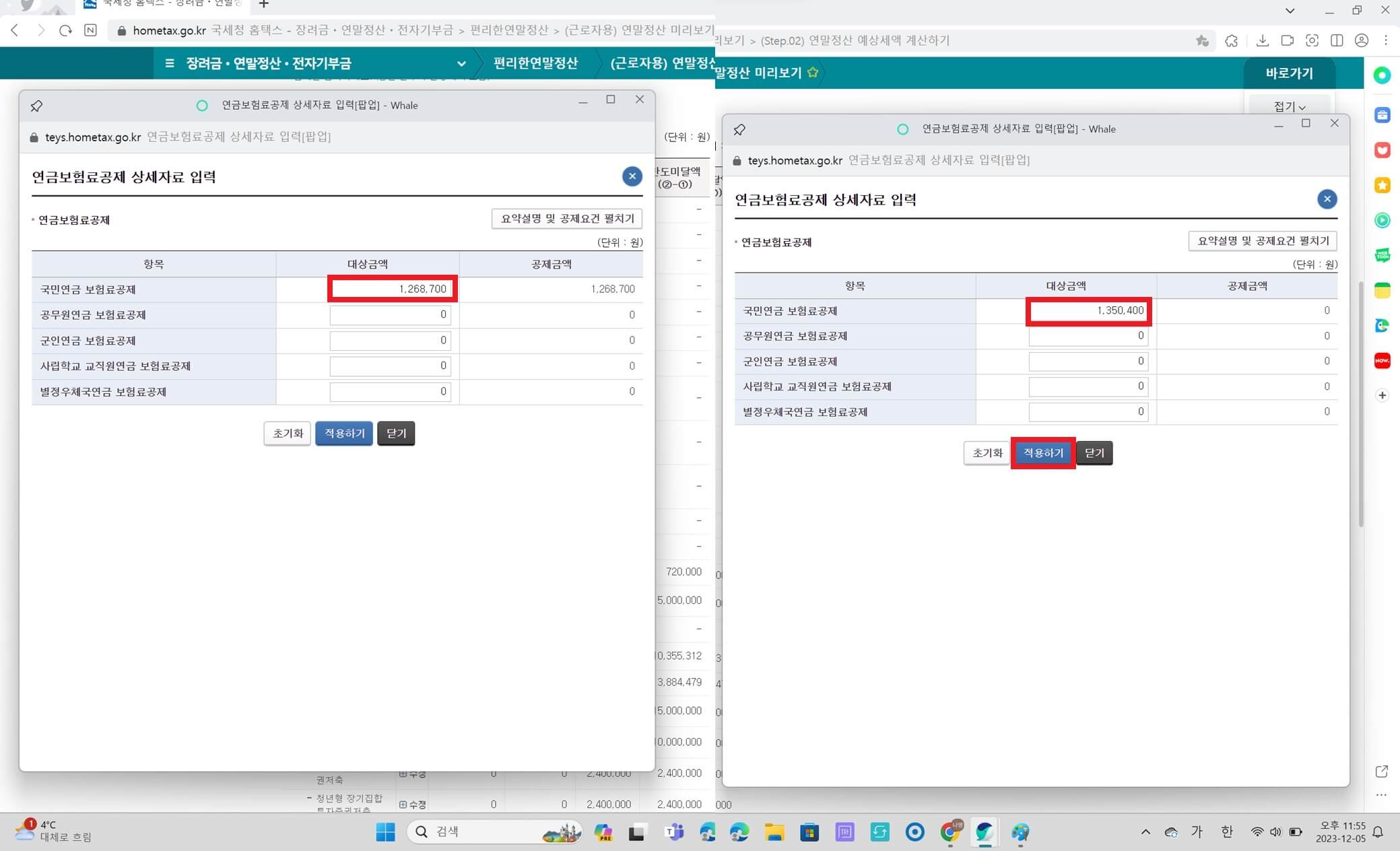
Task: Open the 바로가기 tab
Action: tap(1289, 73)
